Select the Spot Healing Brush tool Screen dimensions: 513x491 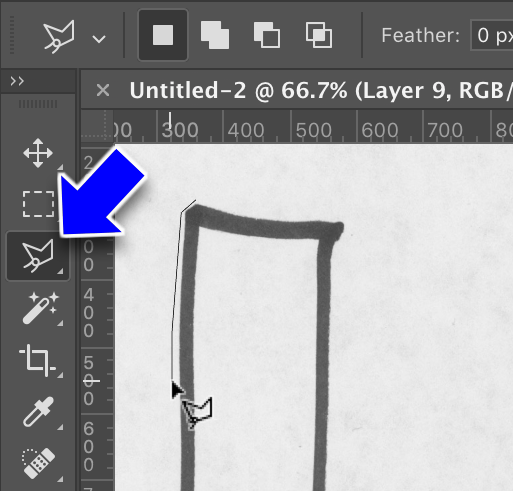[x=39, y=463]
